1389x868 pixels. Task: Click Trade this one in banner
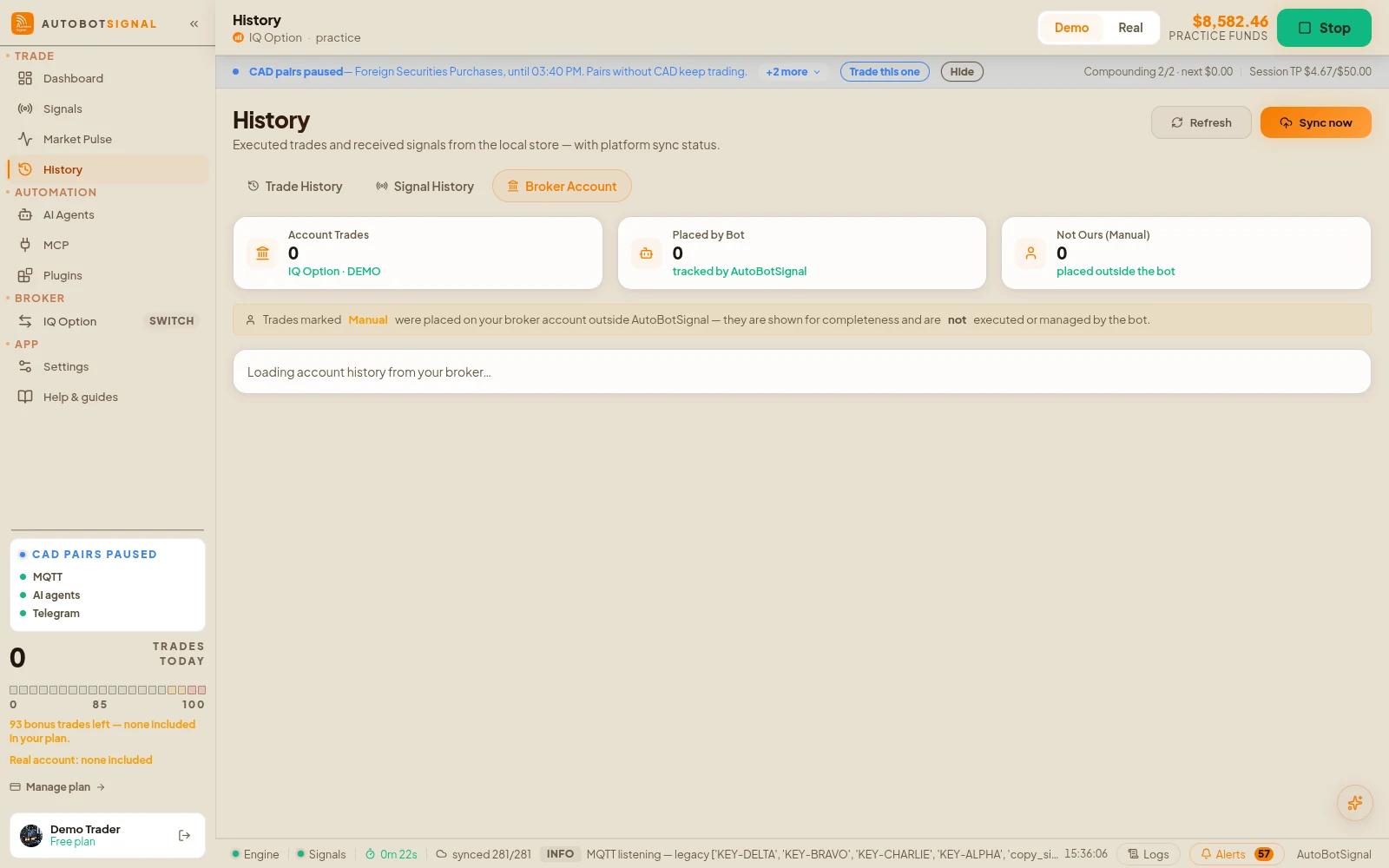coord(885,72)
